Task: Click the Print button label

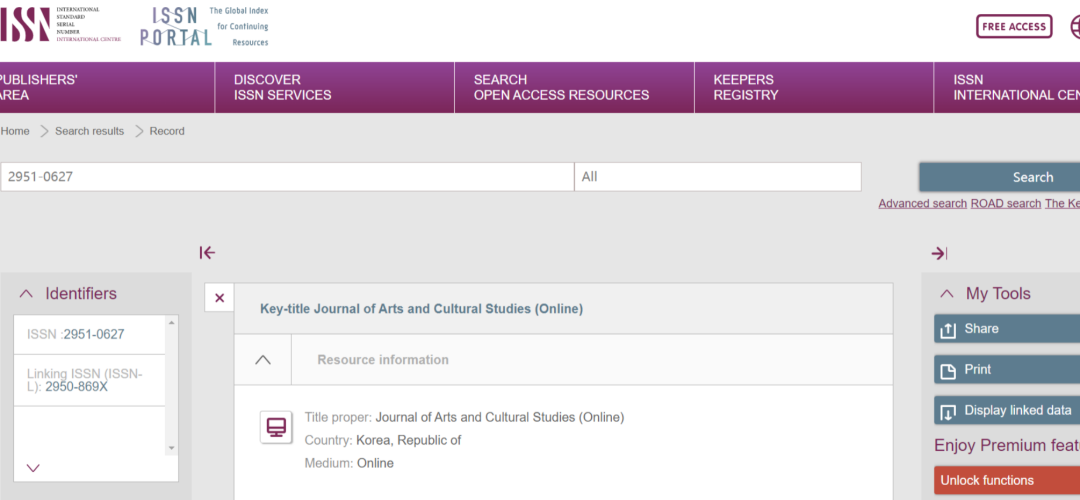Action: 978,370
